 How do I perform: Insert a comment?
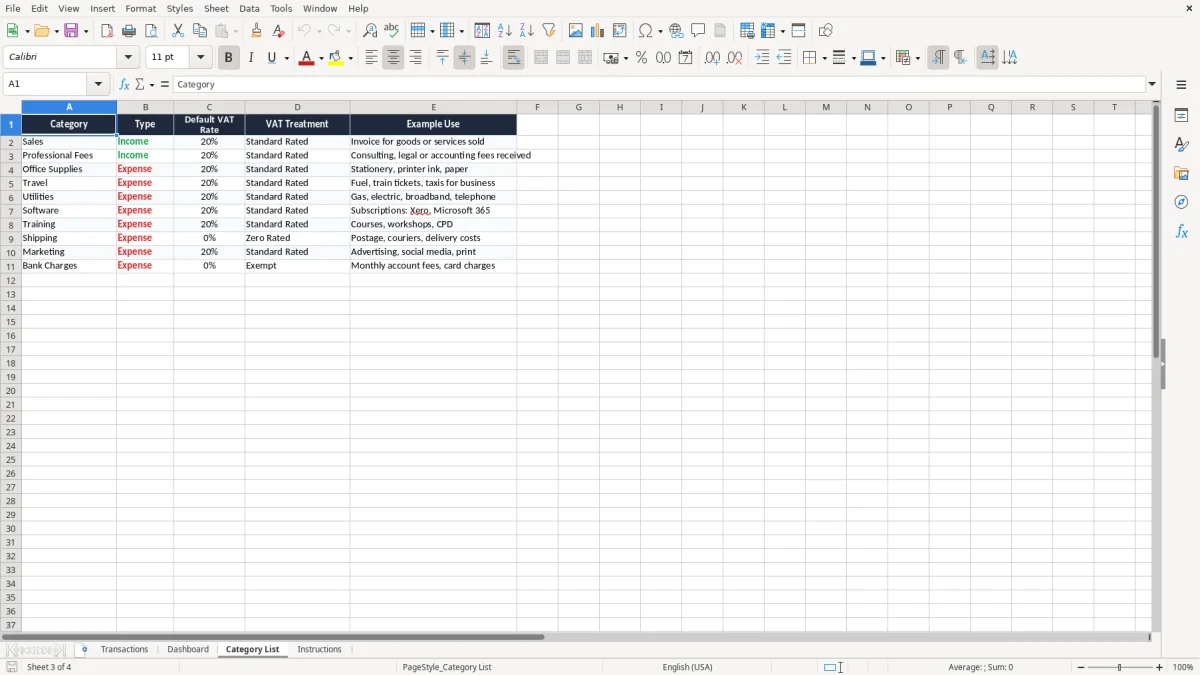pos(699,31)
